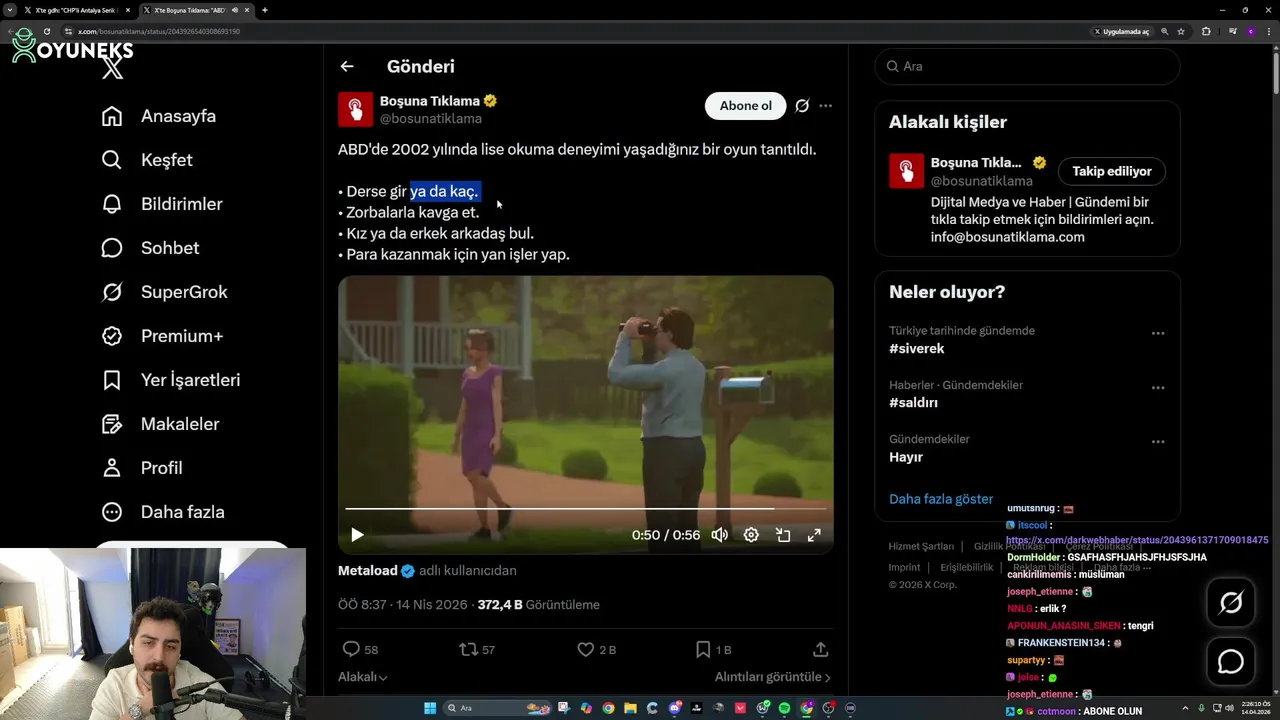Open File Explorer from the taskbar

[630, 708]
